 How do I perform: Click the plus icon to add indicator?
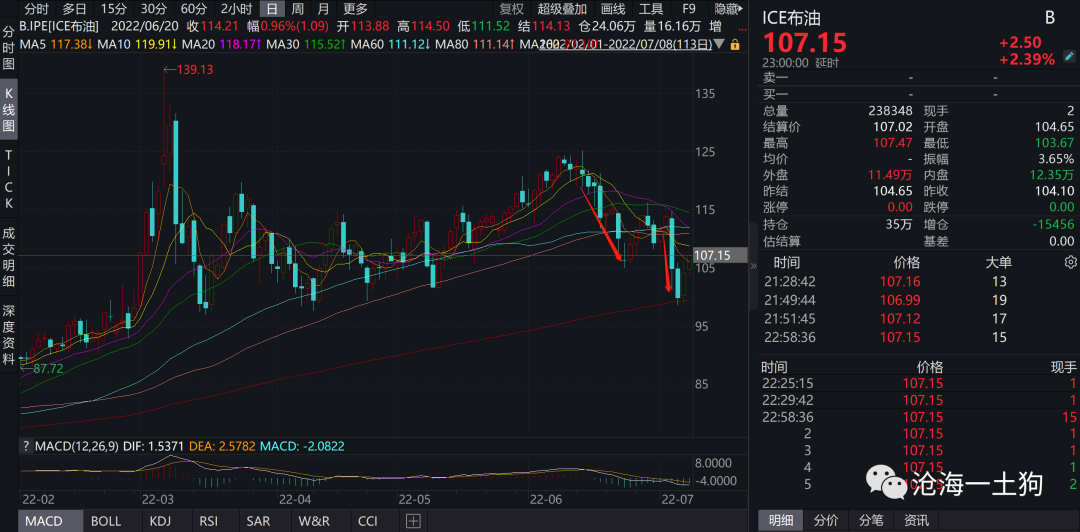click(413, 520)
